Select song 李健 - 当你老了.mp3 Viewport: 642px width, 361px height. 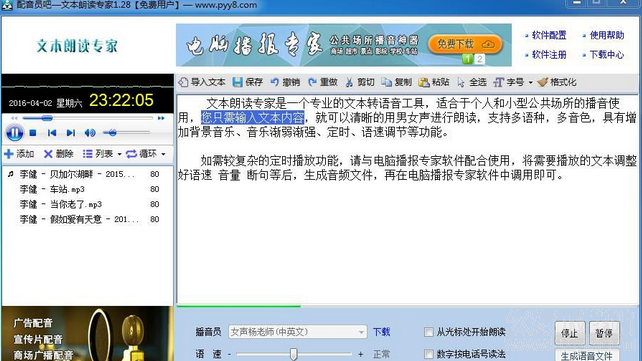[87, 204]
